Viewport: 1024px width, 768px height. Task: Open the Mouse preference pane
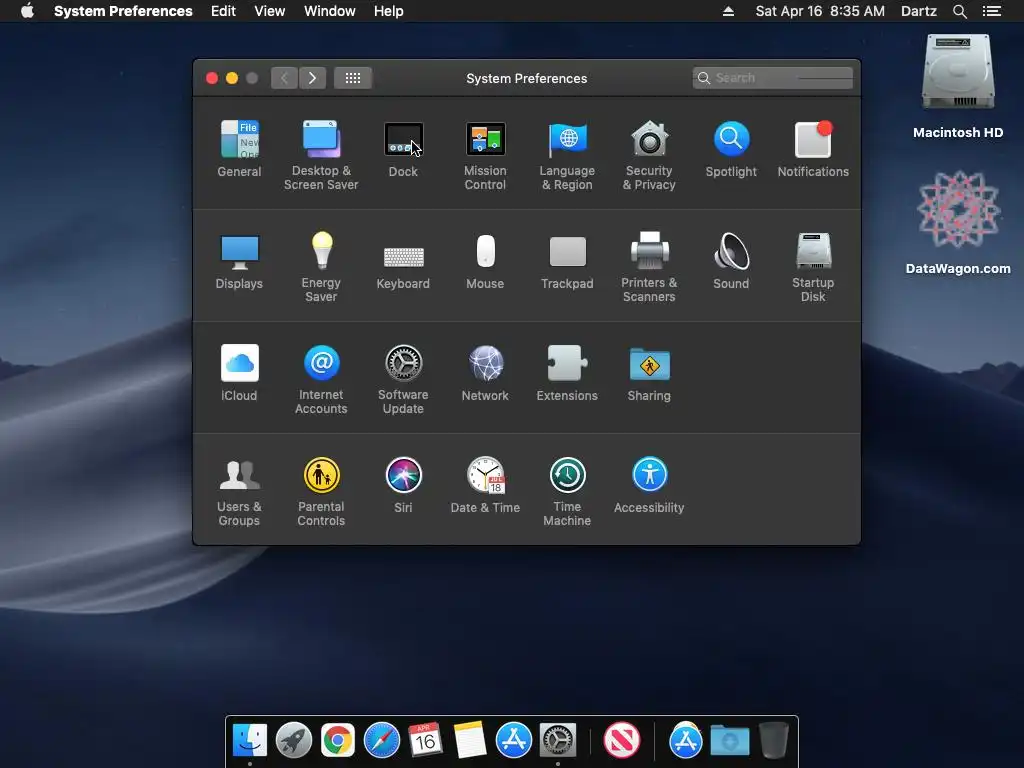tap(485, 262)
